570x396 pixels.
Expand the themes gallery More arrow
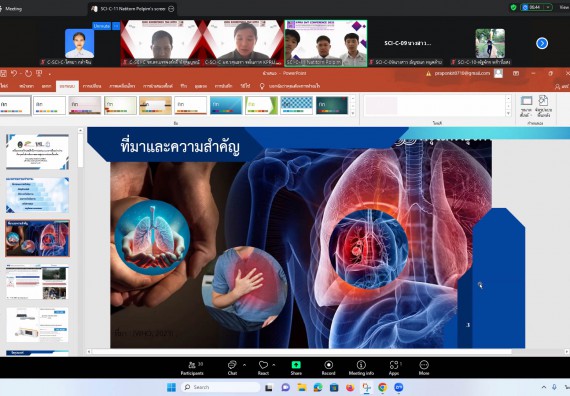pyautogui.click(x=352, y=113)
